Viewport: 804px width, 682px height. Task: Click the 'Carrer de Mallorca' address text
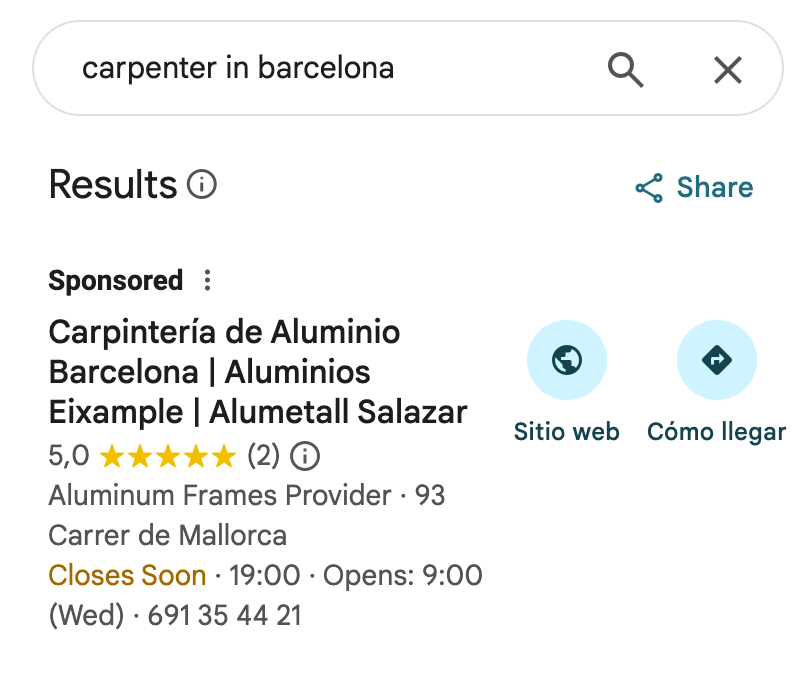point(167,535)
